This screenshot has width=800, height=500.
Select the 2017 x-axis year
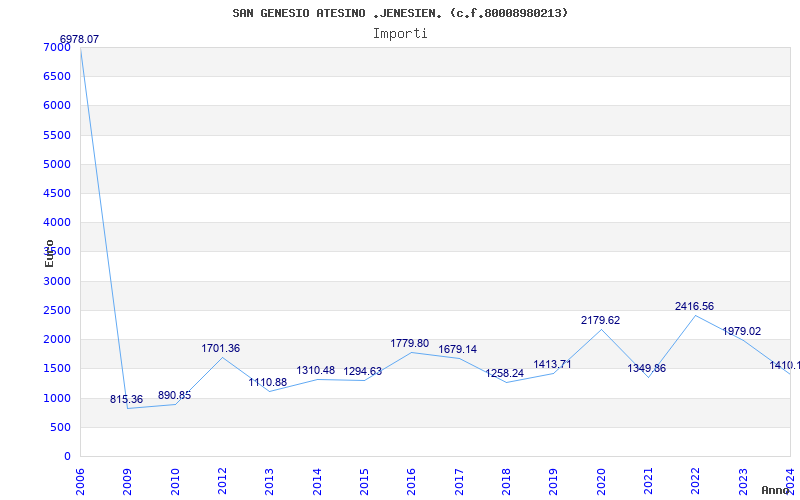[459, 481]
